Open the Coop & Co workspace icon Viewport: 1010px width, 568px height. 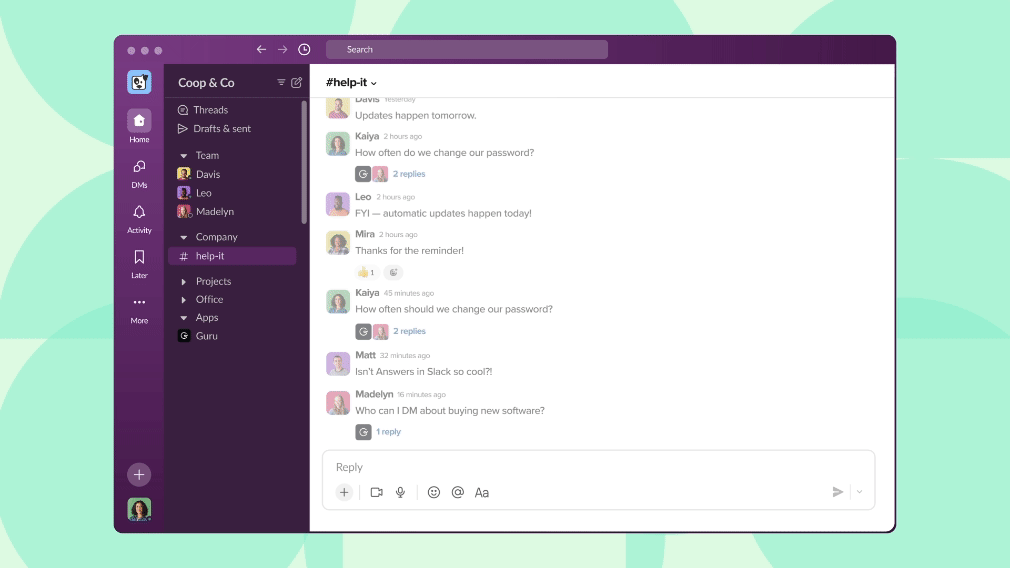139,82
